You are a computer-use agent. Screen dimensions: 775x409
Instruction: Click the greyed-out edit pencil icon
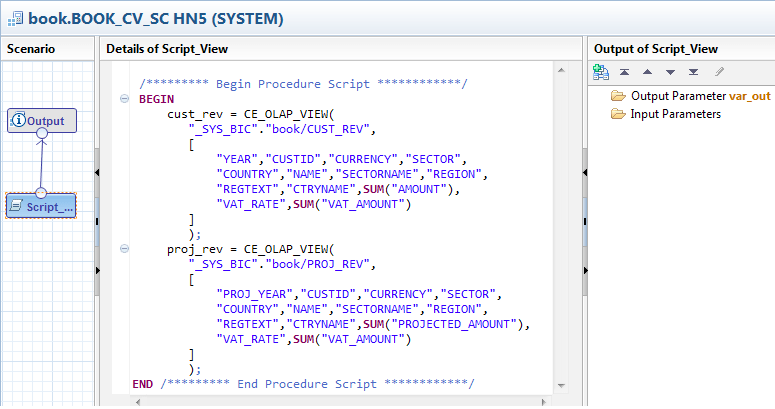tap(719, 72)
